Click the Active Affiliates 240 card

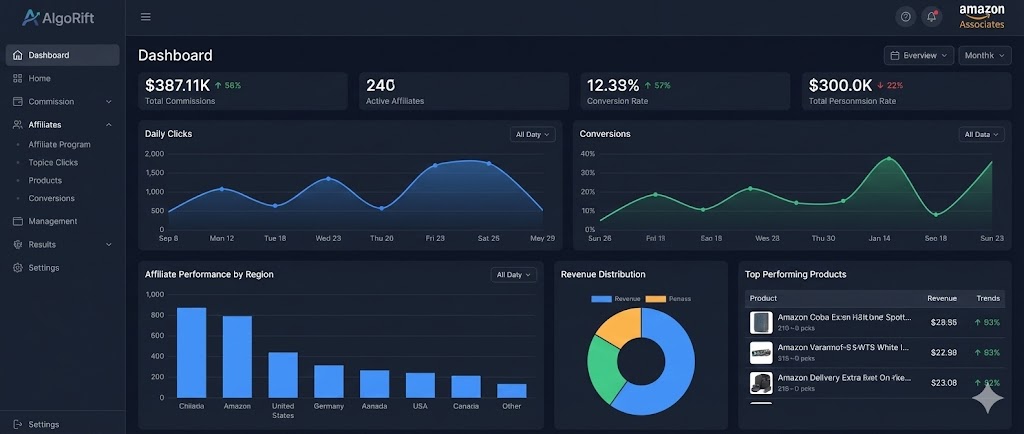(x=464, y=91)
